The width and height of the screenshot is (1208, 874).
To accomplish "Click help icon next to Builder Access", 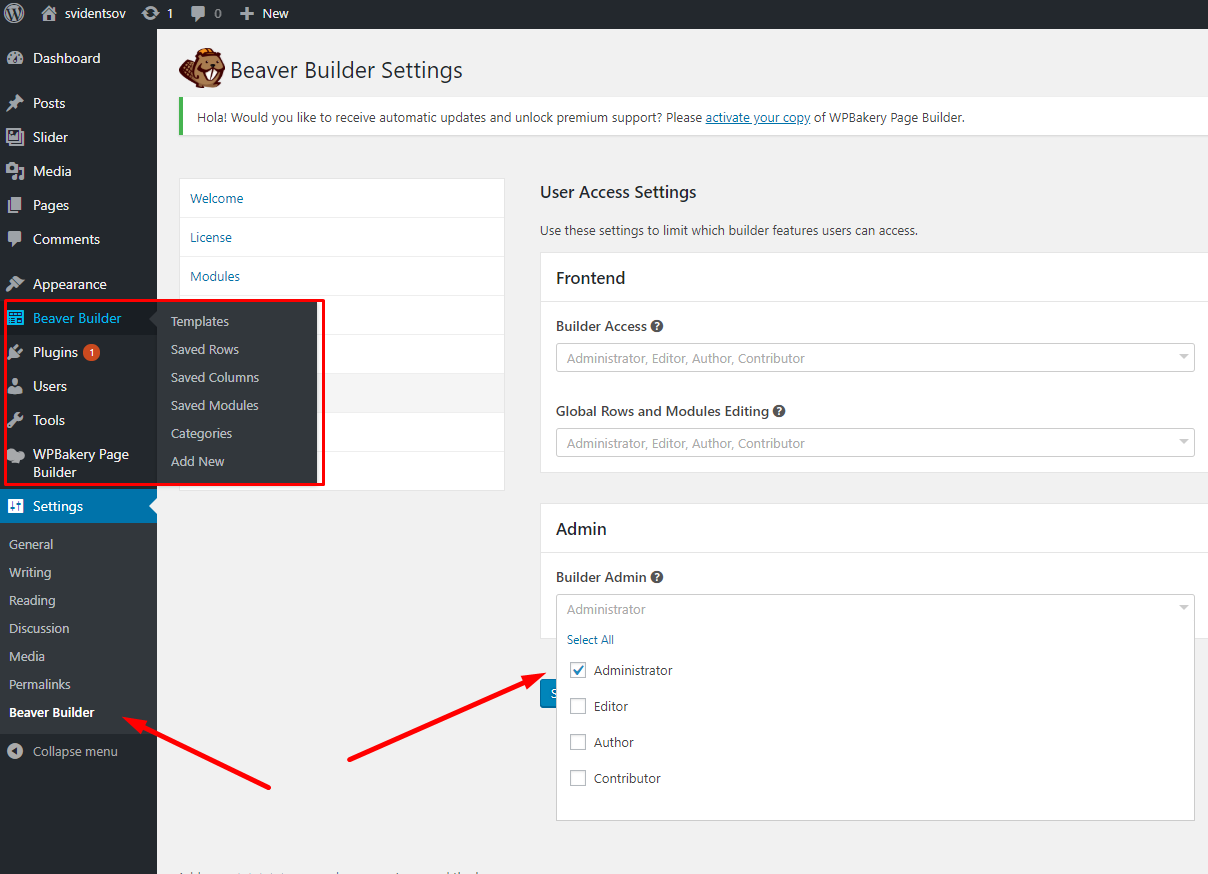I will coord(657,326).
